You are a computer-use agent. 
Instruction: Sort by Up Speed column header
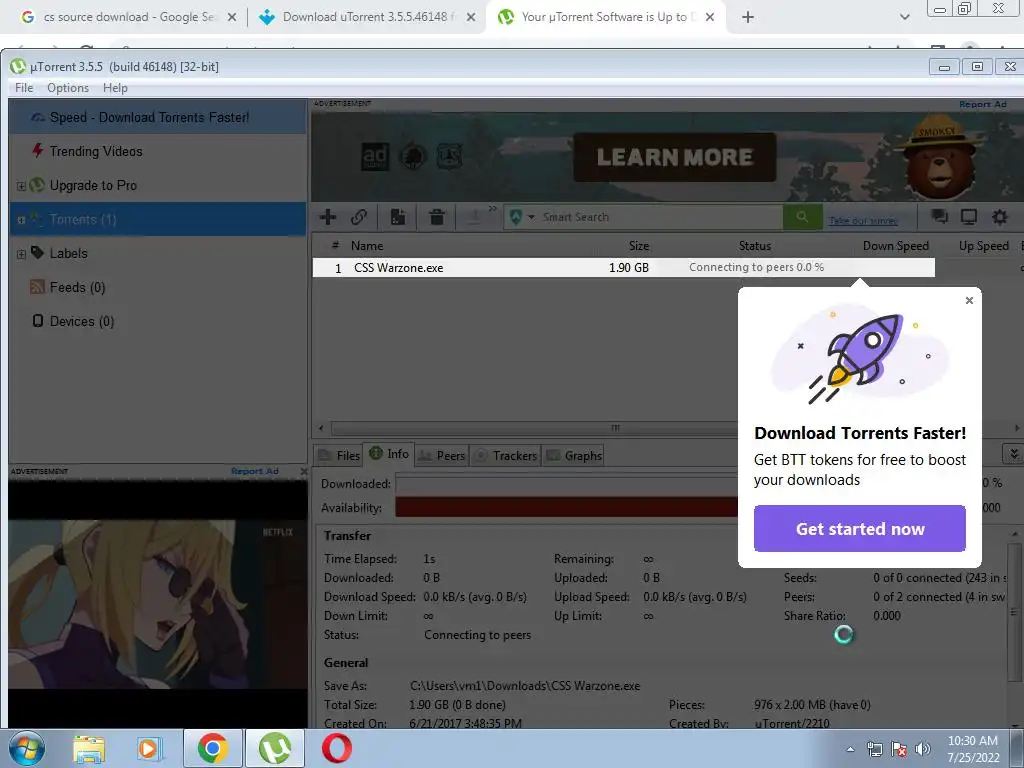click(x=984, y=246)
